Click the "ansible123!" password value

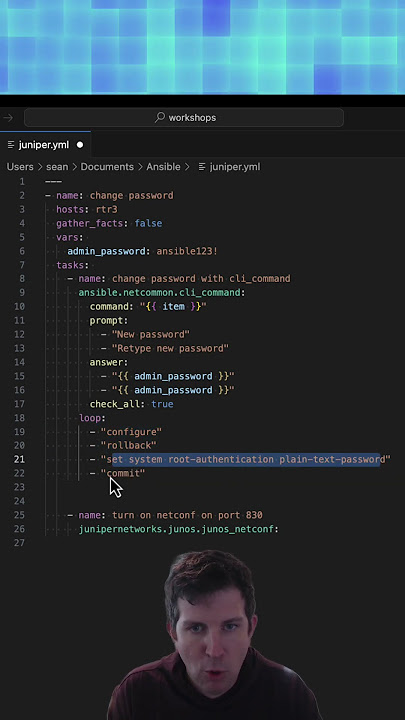(x=187, y=251)
